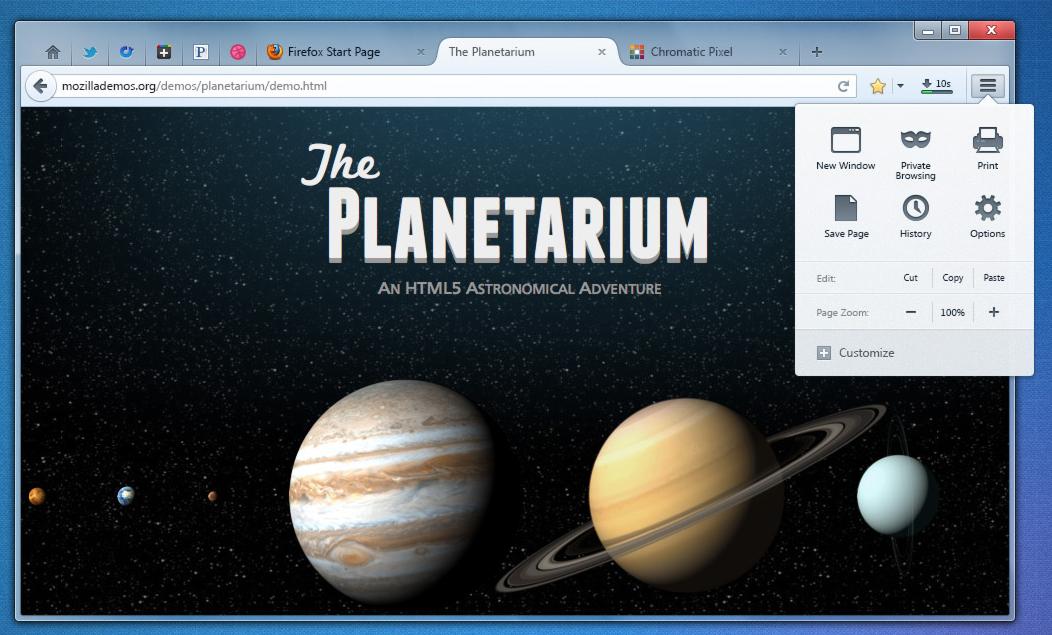Choose Save Page

point(846,217)
